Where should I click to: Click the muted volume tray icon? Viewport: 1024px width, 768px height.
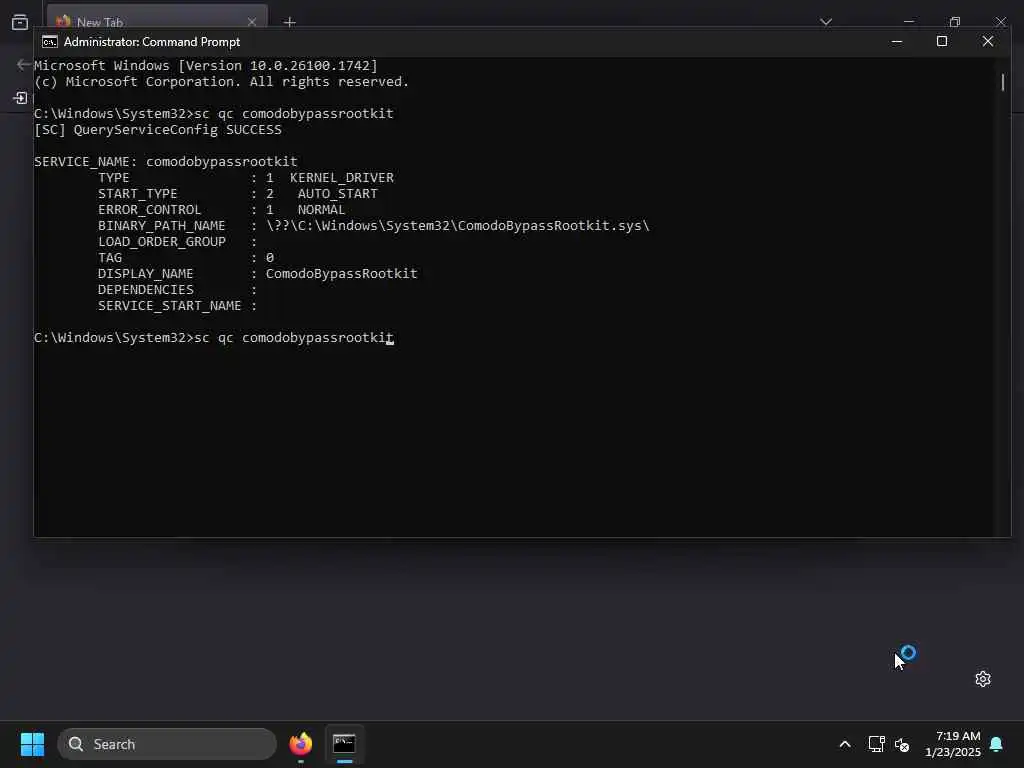coord(902,744)
